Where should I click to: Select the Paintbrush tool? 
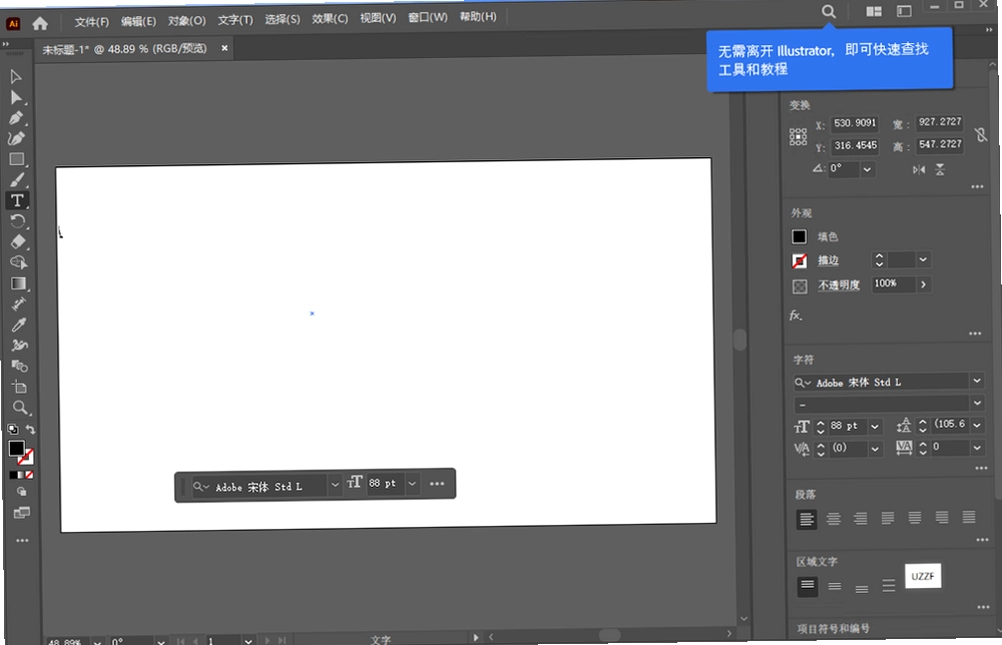click(17, 180)
